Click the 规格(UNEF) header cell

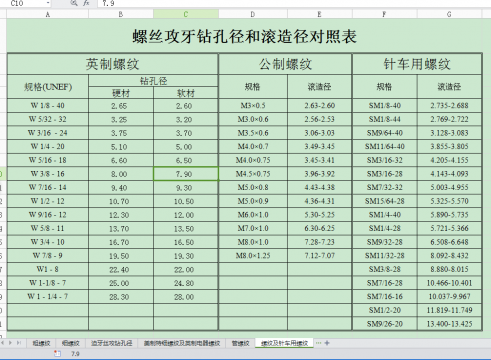(x=48, y=87)
